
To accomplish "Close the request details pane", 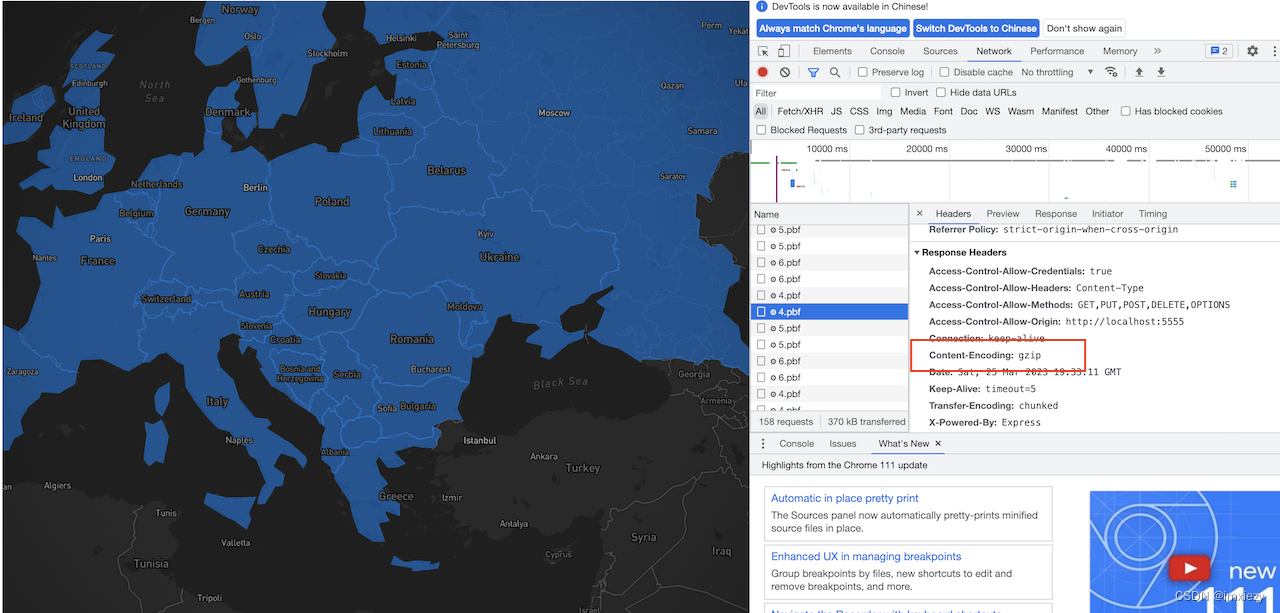I will point(920,213).
